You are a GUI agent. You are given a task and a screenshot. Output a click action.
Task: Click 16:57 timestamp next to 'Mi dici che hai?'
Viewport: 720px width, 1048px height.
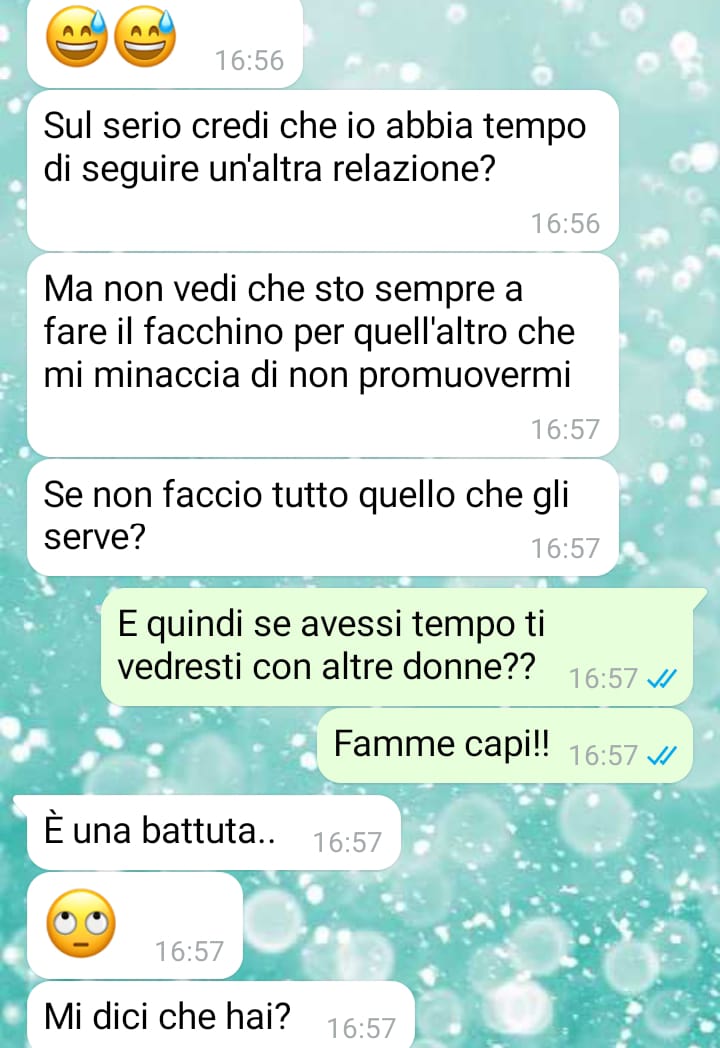point(361,1028)
